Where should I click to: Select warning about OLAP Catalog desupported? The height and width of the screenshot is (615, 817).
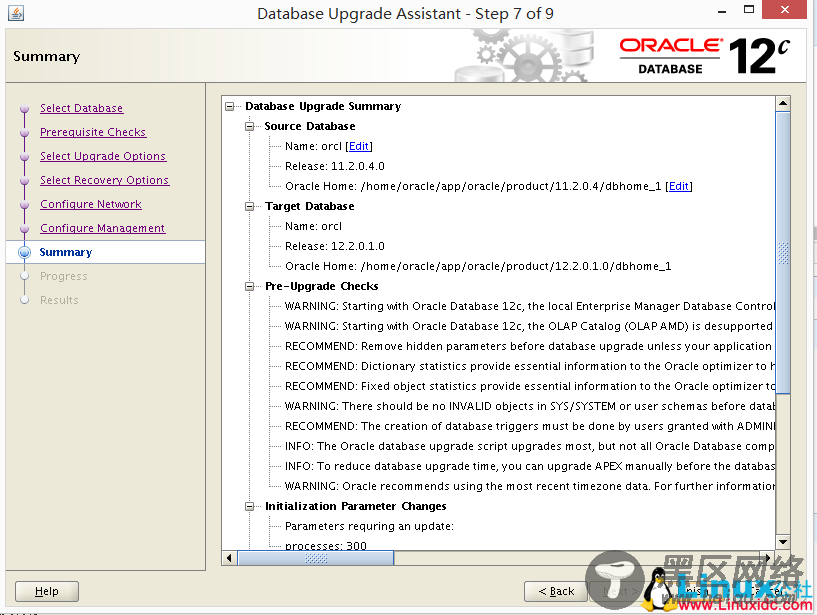529,326
